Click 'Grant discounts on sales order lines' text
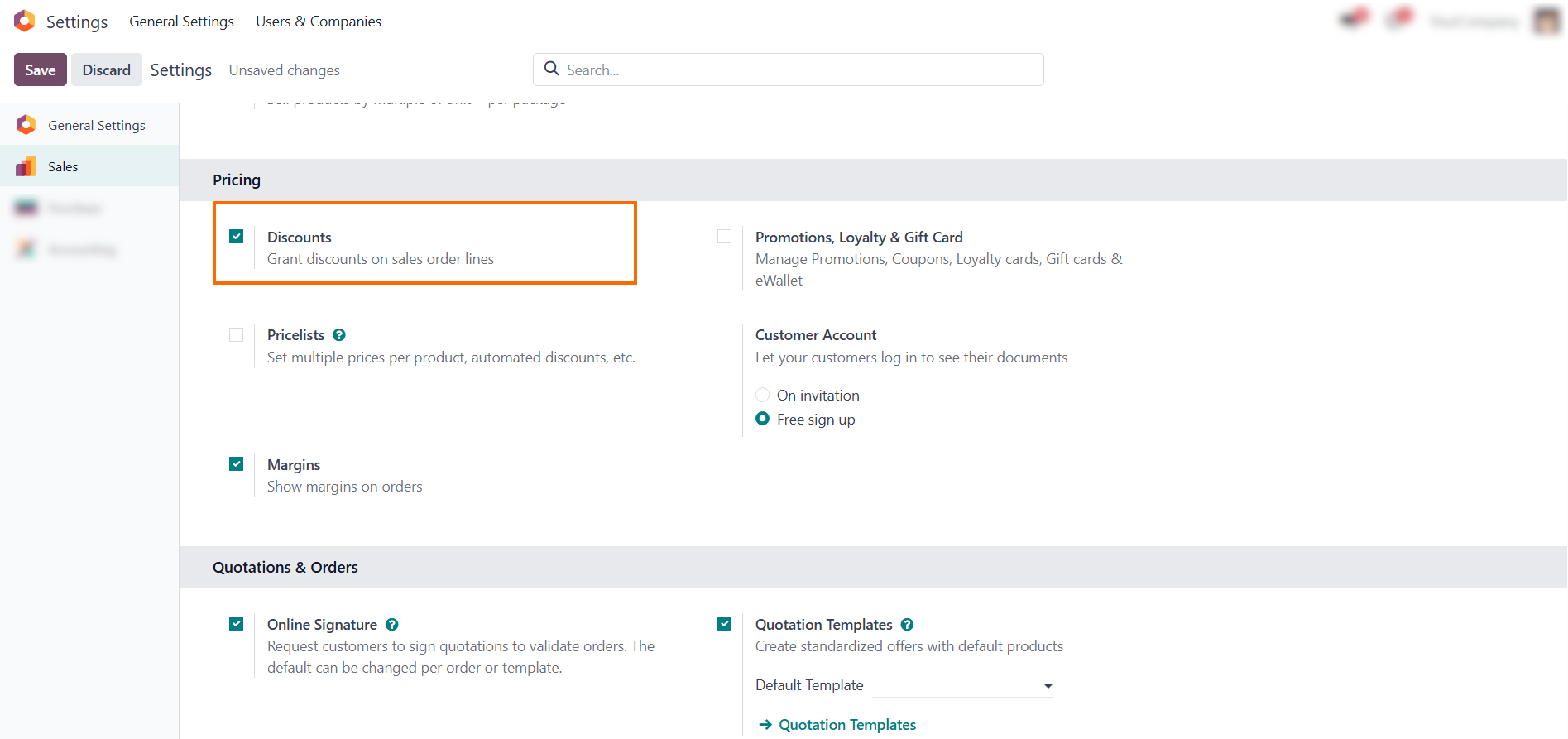This screenshot has width=1568, height=739. [381, 259]
